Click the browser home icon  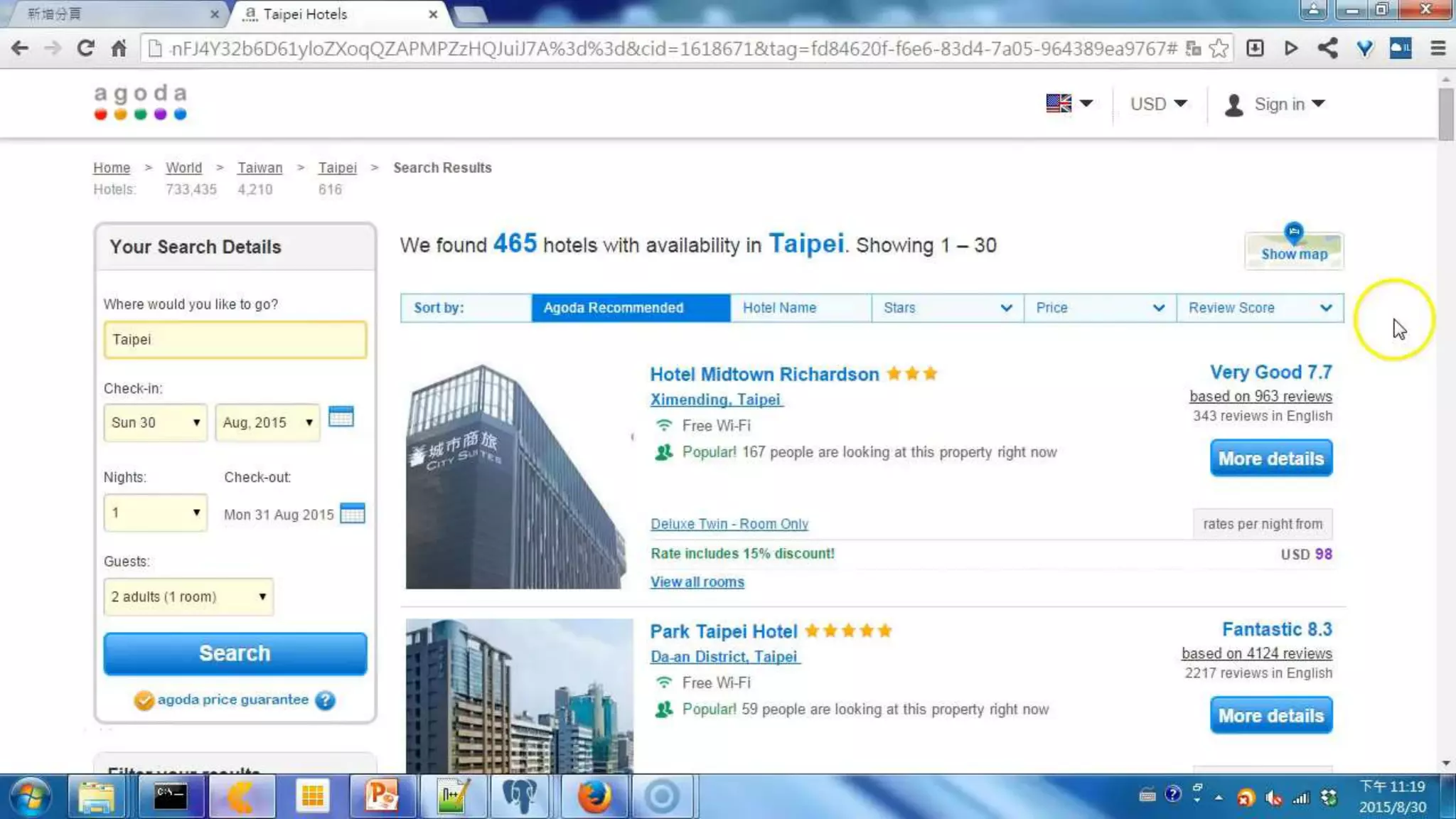(x=119, y=48)
